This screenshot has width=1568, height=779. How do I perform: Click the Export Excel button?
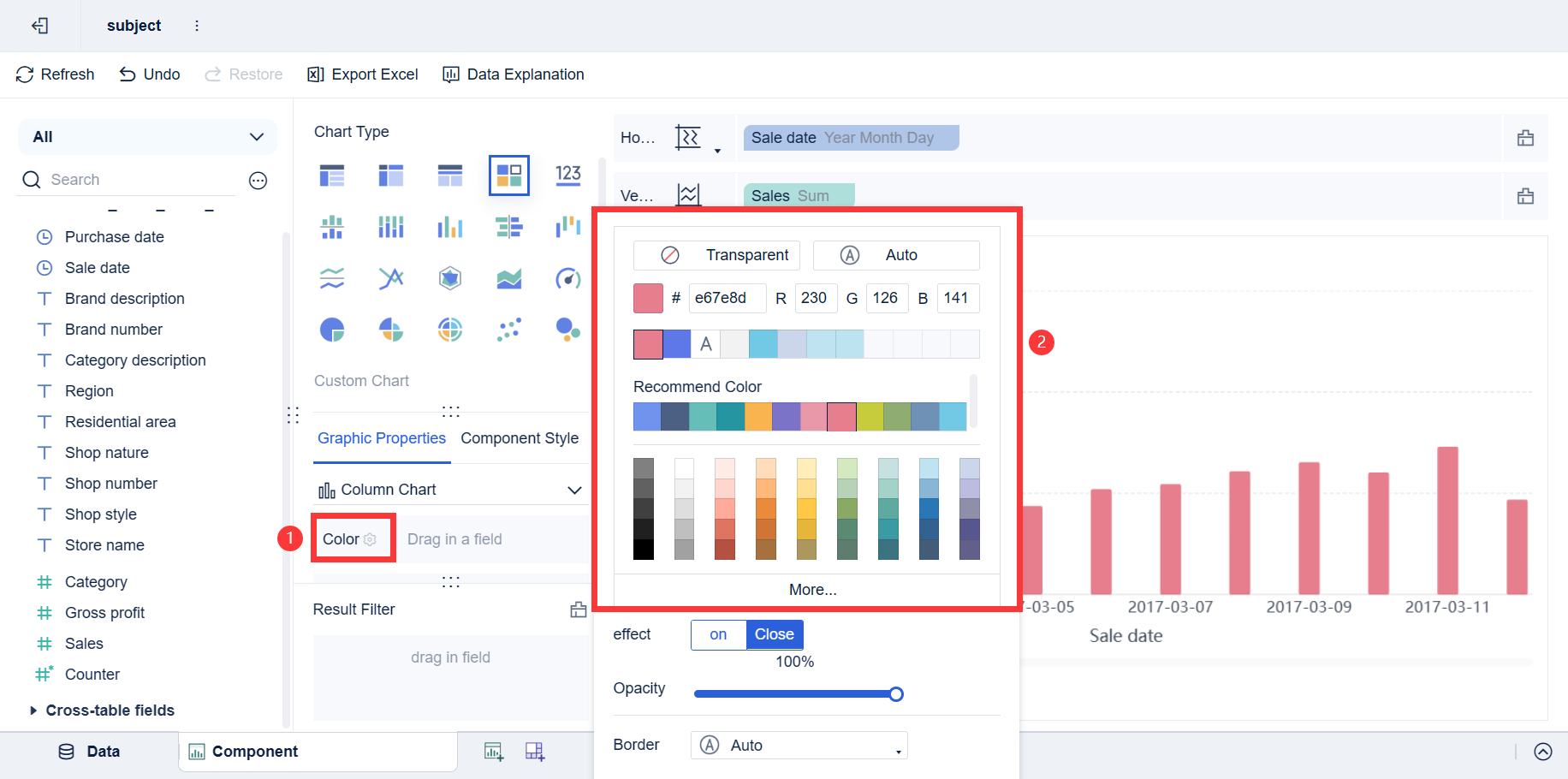click(362, 74)
